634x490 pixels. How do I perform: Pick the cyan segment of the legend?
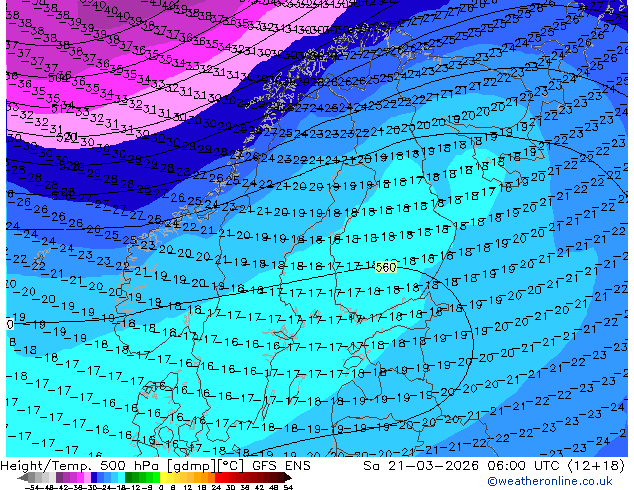click(x=122, y=478)
